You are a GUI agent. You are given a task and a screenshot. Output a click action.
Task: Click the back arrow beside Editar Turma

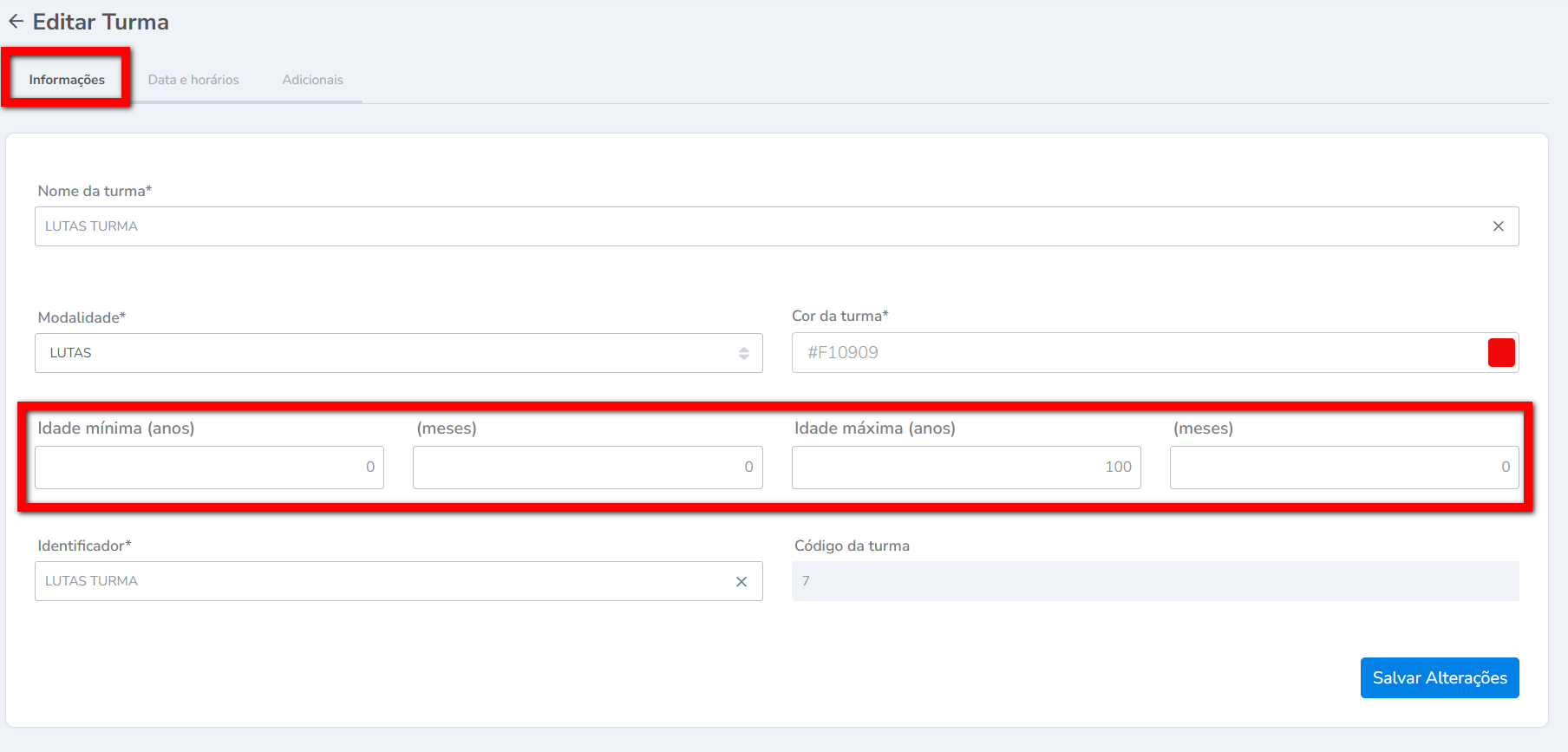[16, 22]
